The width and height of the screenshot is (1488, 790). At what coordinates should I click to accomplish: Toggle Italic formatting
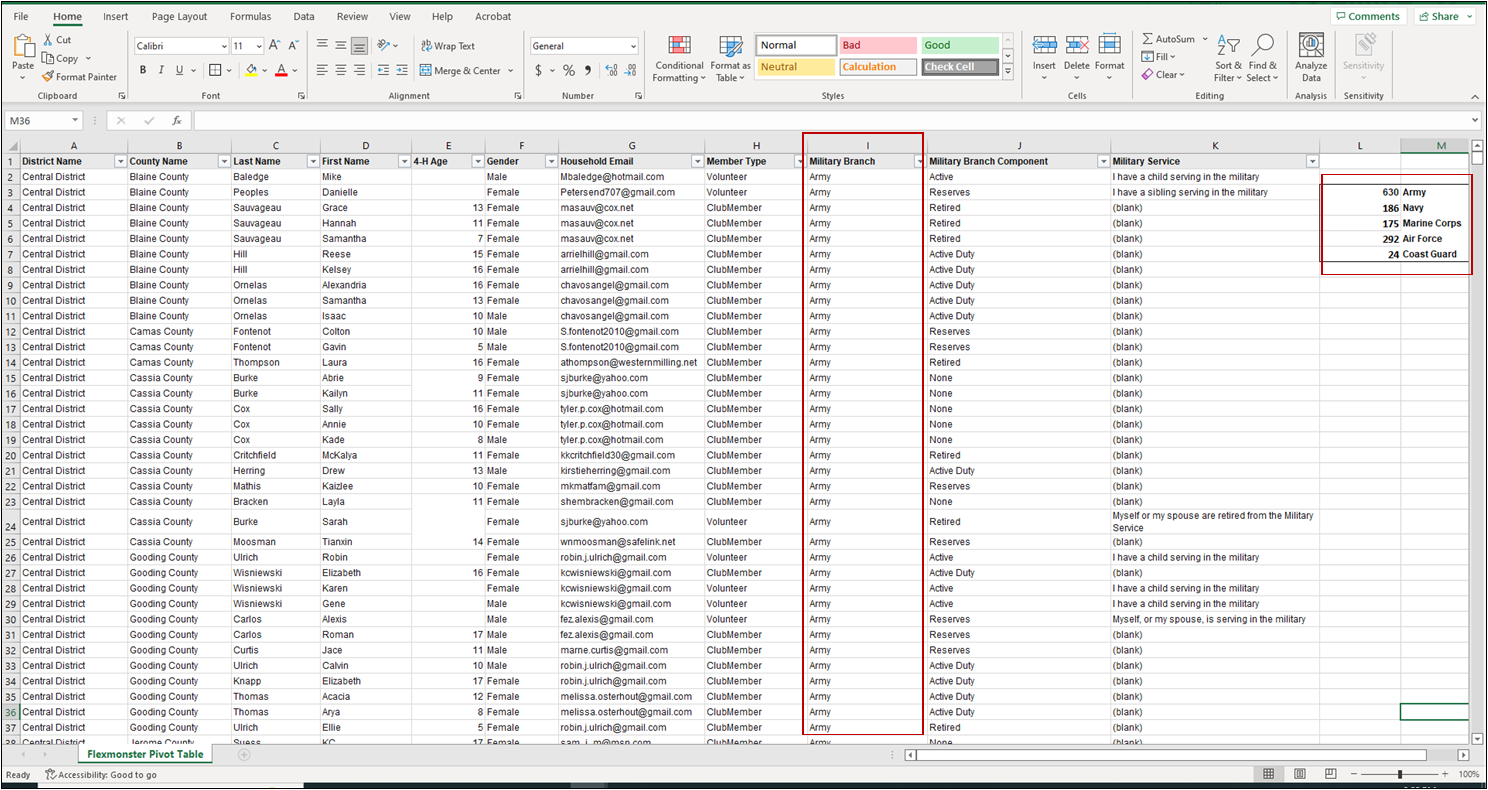click(161, 70)
